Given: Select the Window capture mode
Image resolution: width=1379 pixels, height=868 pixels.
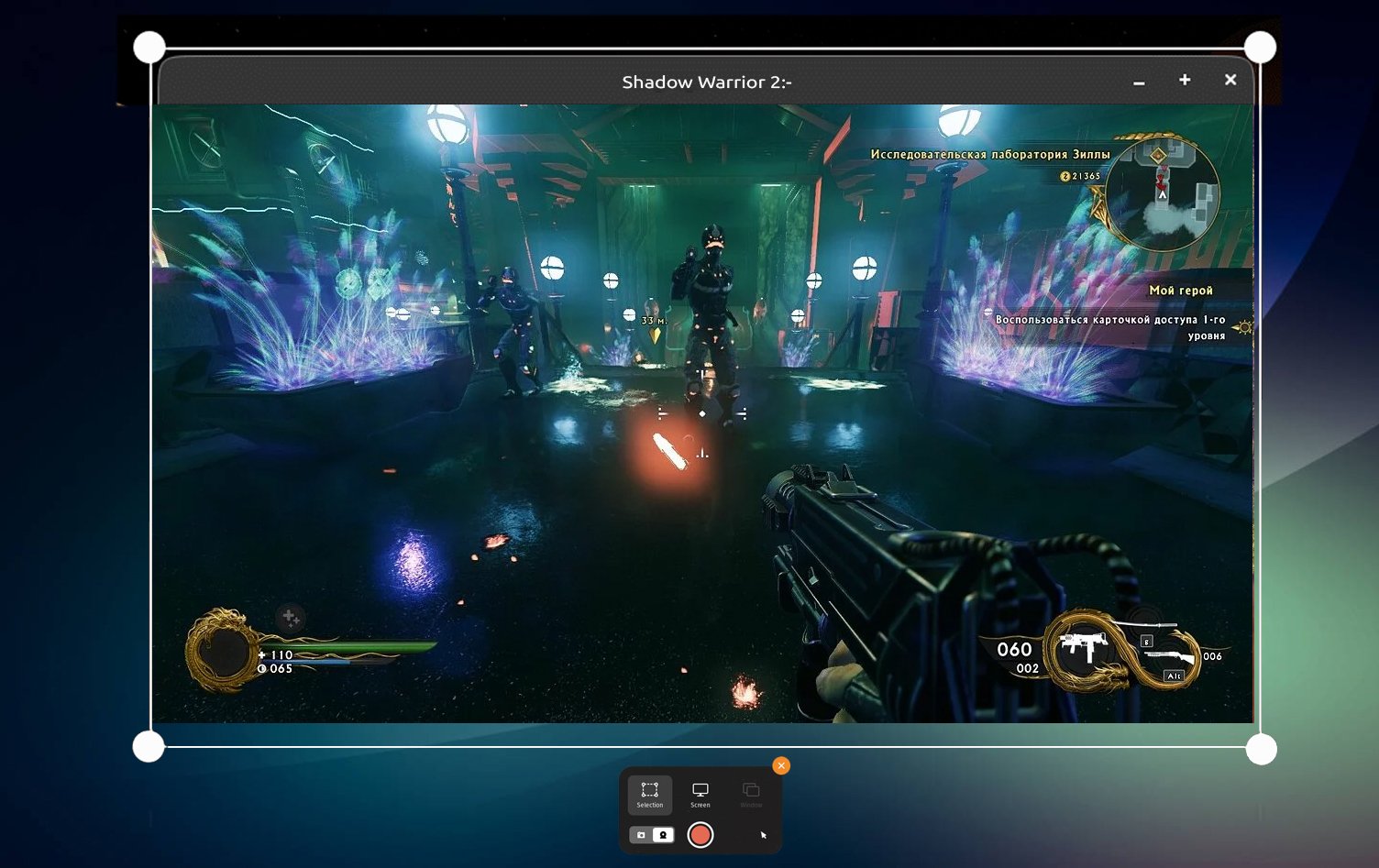Looking at the screenshot, I should pyautogui.click(x=751, y=794).
